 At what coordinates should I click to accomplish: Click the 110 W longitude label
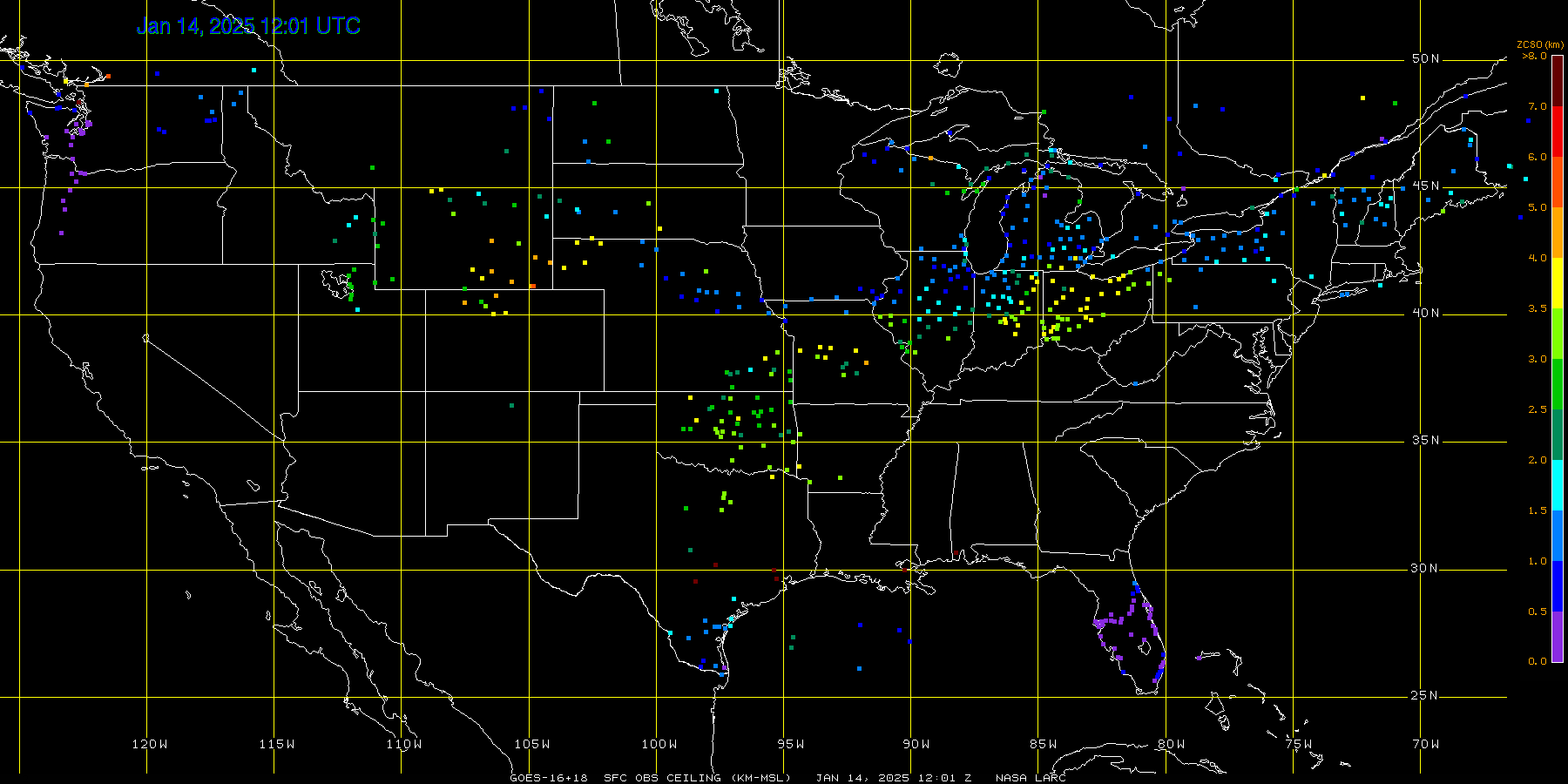[x=404, y=745]
